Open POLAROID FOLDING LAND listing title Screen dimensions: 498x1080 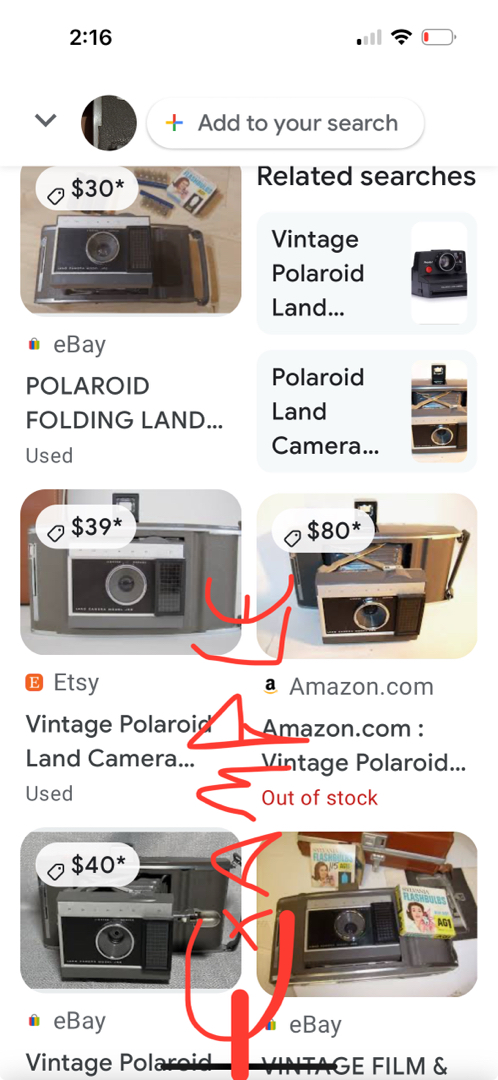pos(124,402)
